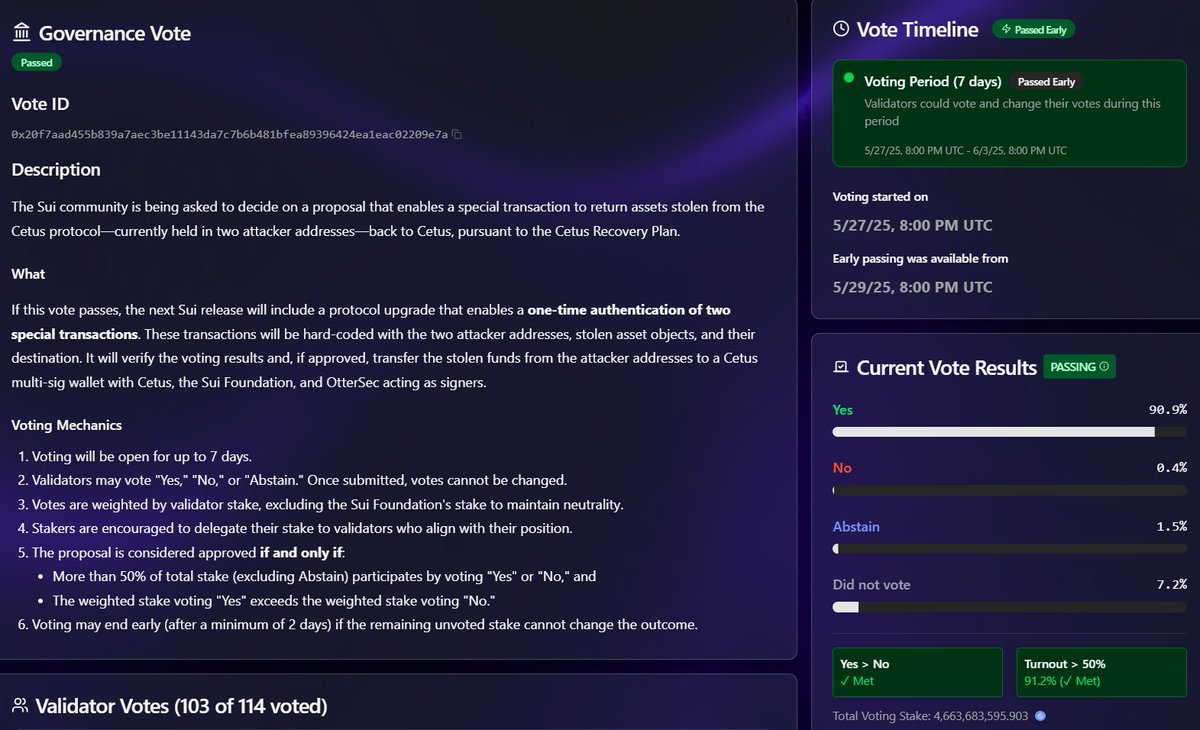Screen dimensions: 1200x730
Task: Click the Did not vote progress bar
Action: pos(1010,607)
